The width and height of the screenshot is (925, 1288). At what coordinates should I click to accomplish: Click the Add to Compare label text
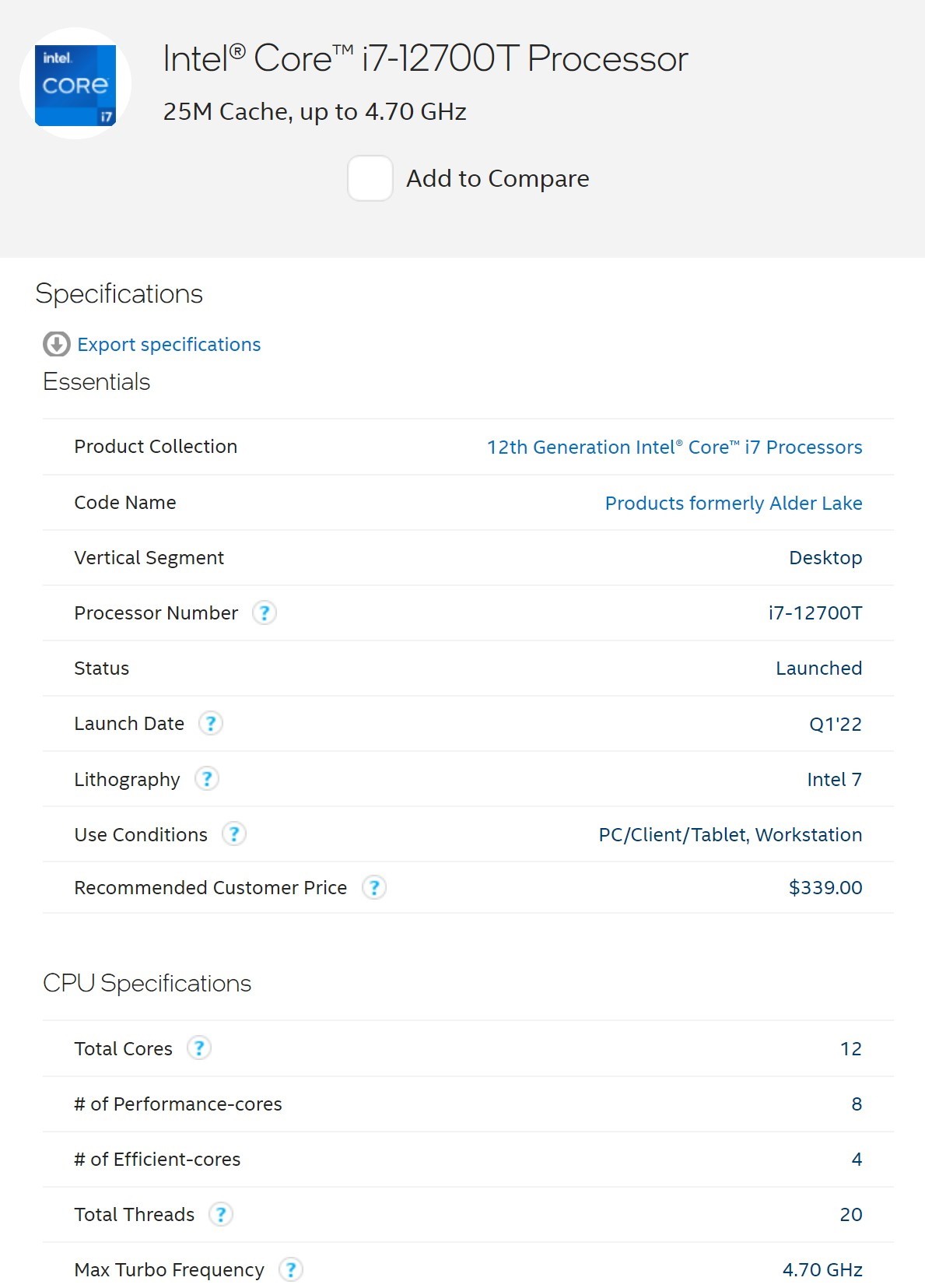pos(497,178)
